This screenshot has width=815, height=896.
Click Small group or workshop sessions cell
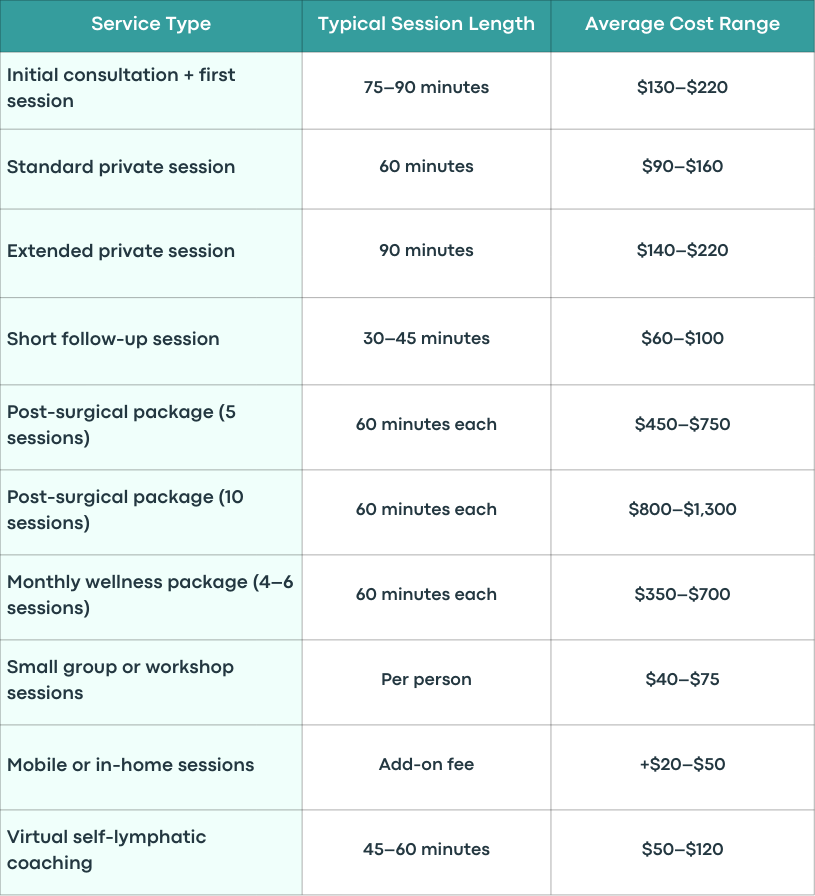151,682
